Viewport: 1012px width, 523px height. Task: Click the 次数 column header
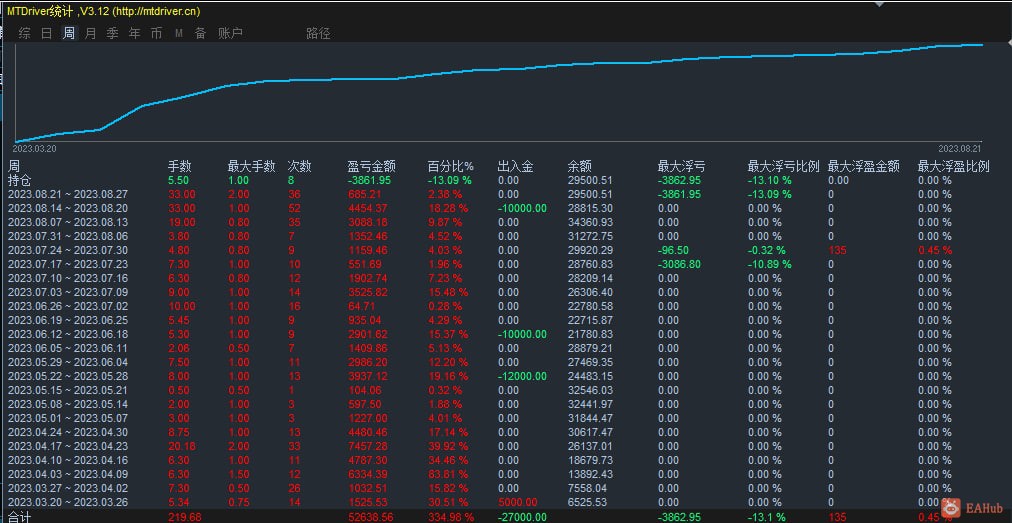(299, 167)
